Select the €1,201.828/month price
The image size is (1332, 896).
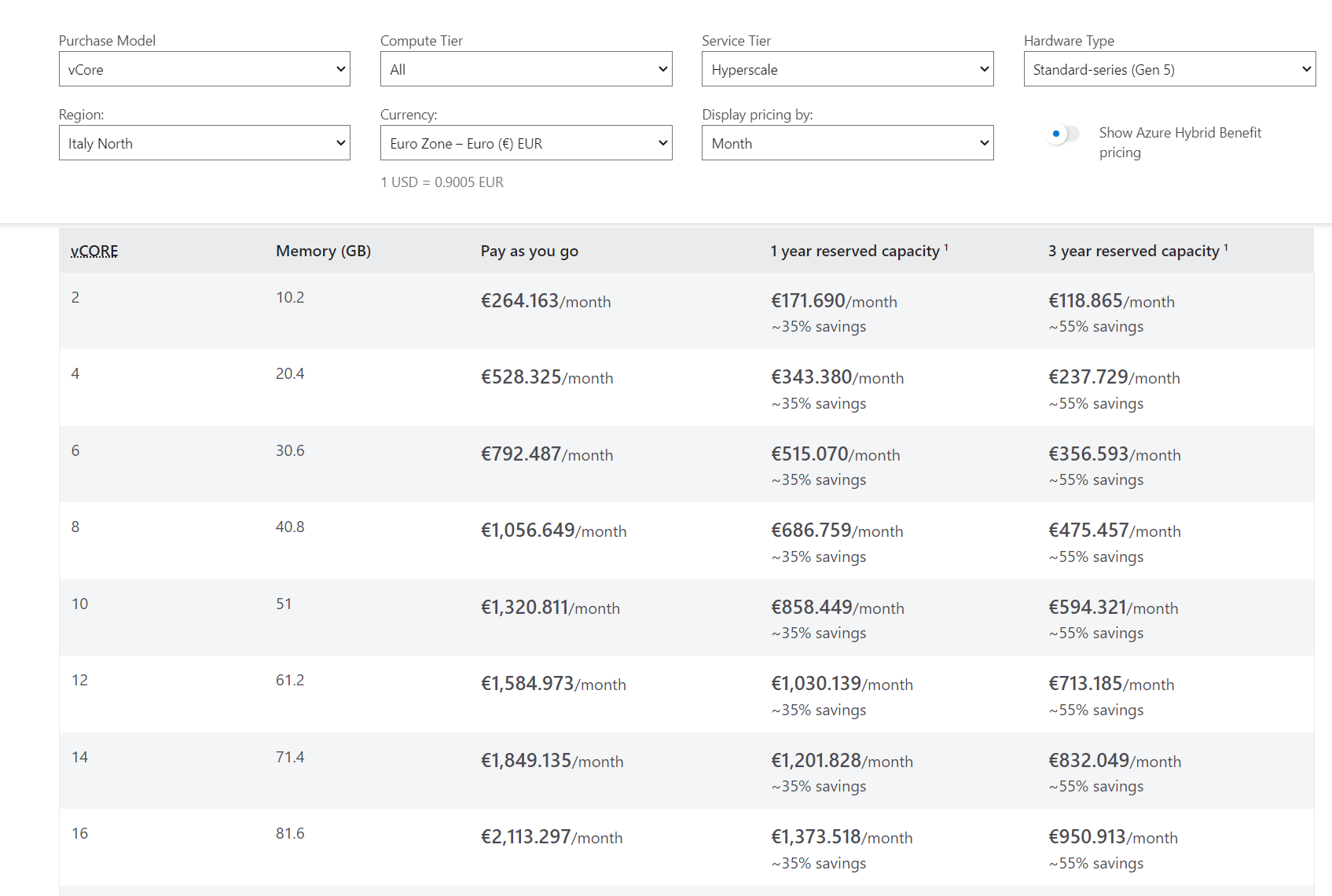[x=842, y=761]
